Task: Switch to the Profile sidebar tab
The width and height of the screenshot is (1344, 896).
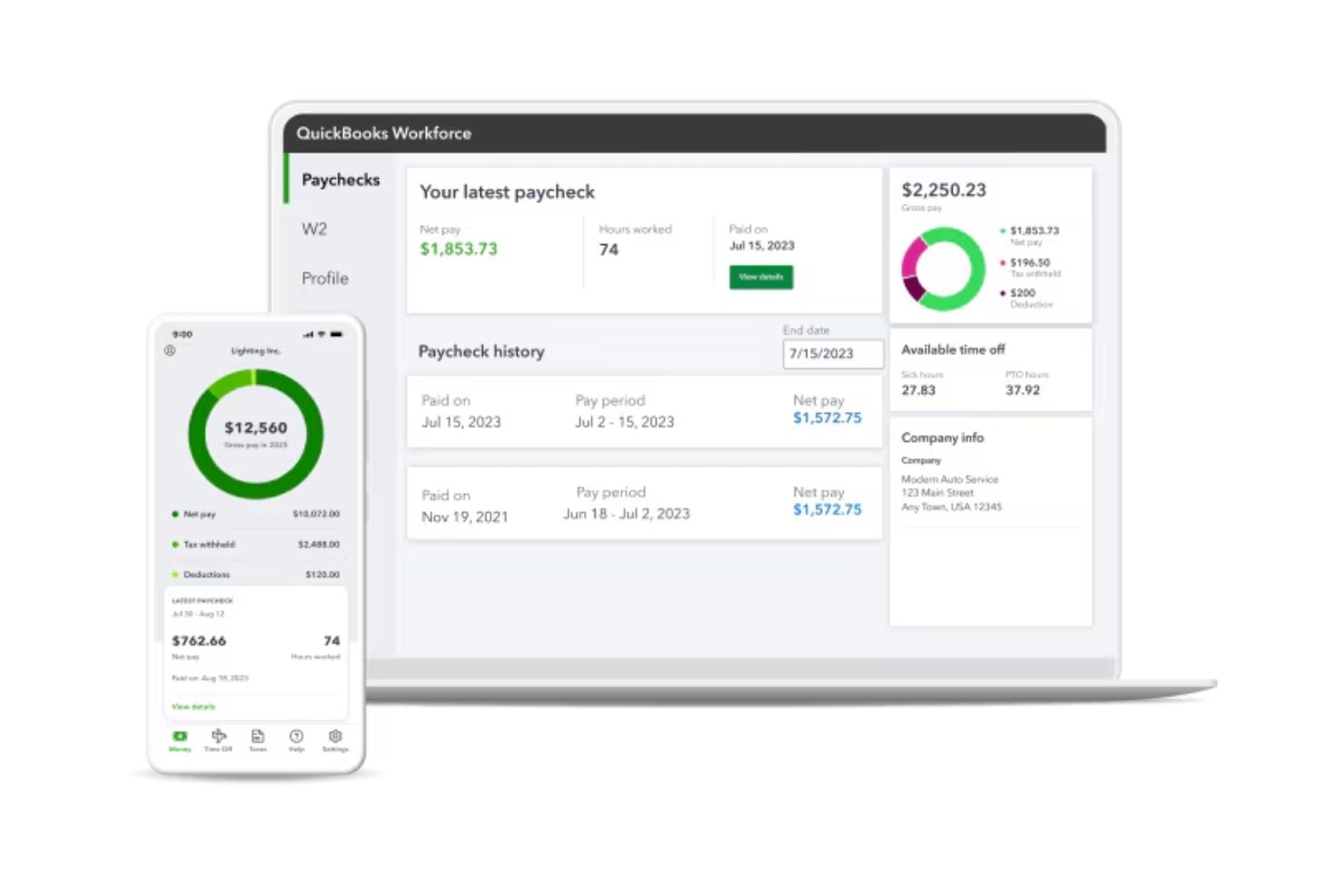Action: [x=325, y=278]
